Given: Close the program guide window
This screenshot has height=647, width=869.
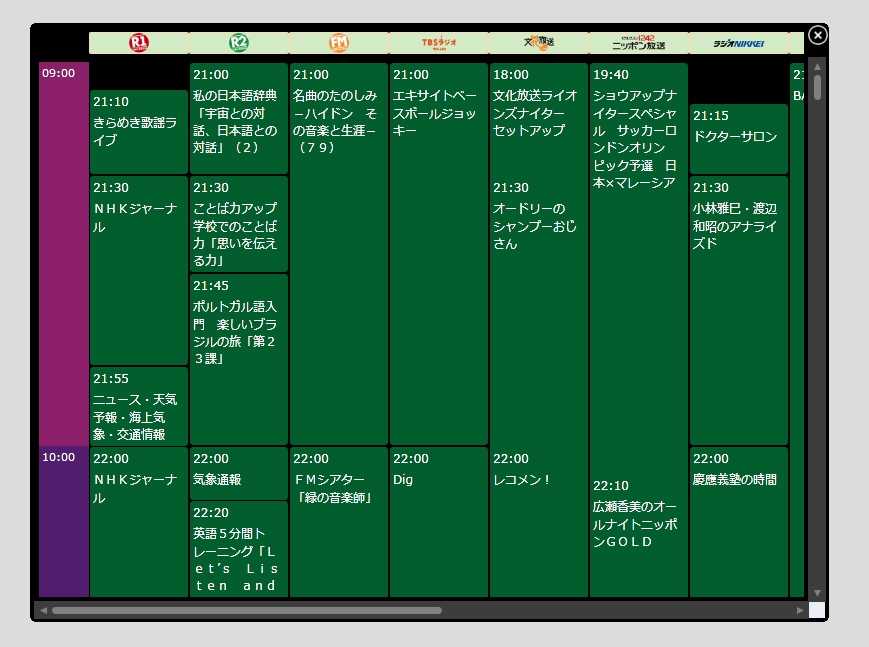Looking at the screenshot, I should pos(818,35).
